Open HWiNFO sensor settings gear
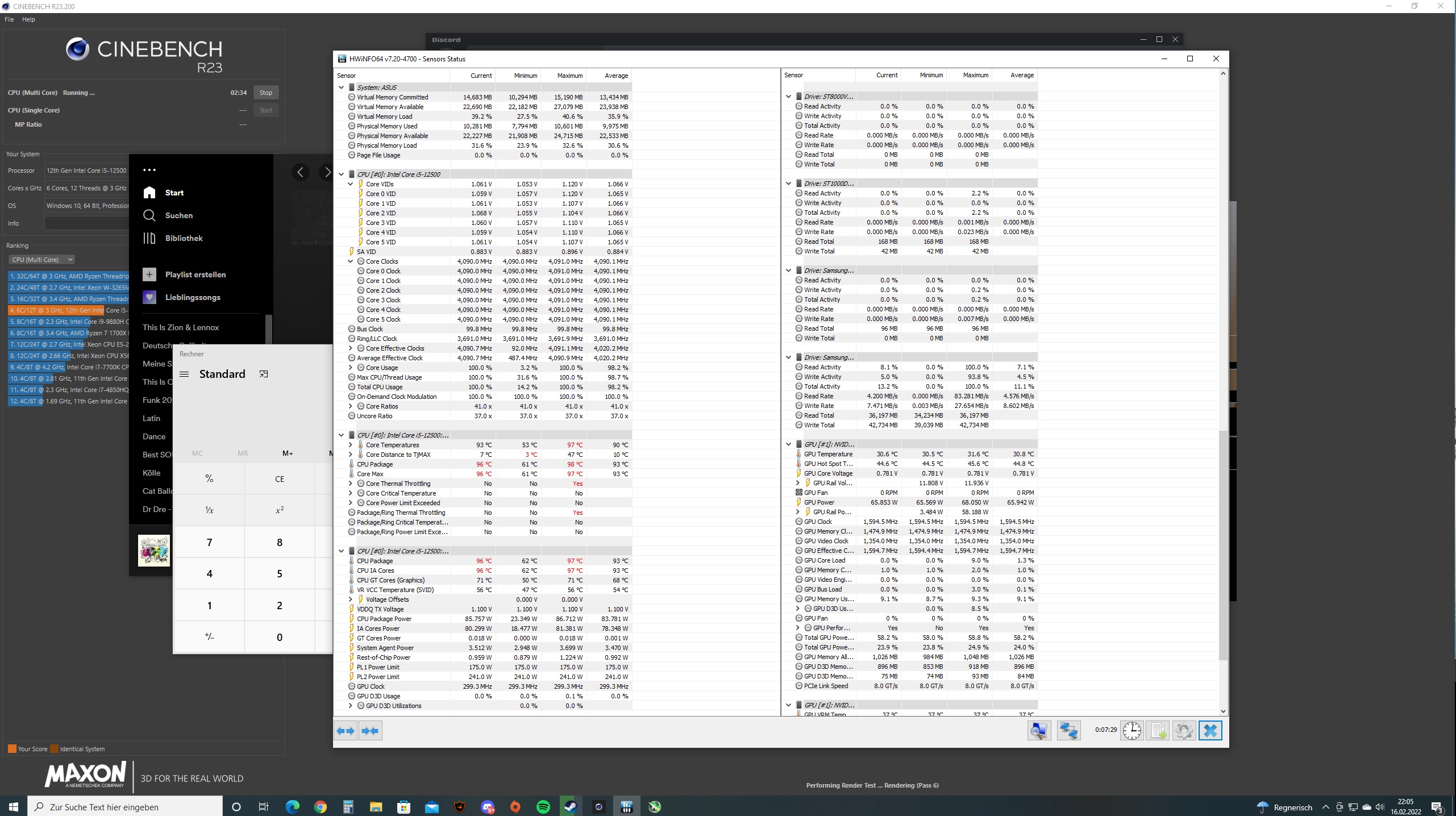Viewport: 1456px width, 816px height. (1184, 731)
